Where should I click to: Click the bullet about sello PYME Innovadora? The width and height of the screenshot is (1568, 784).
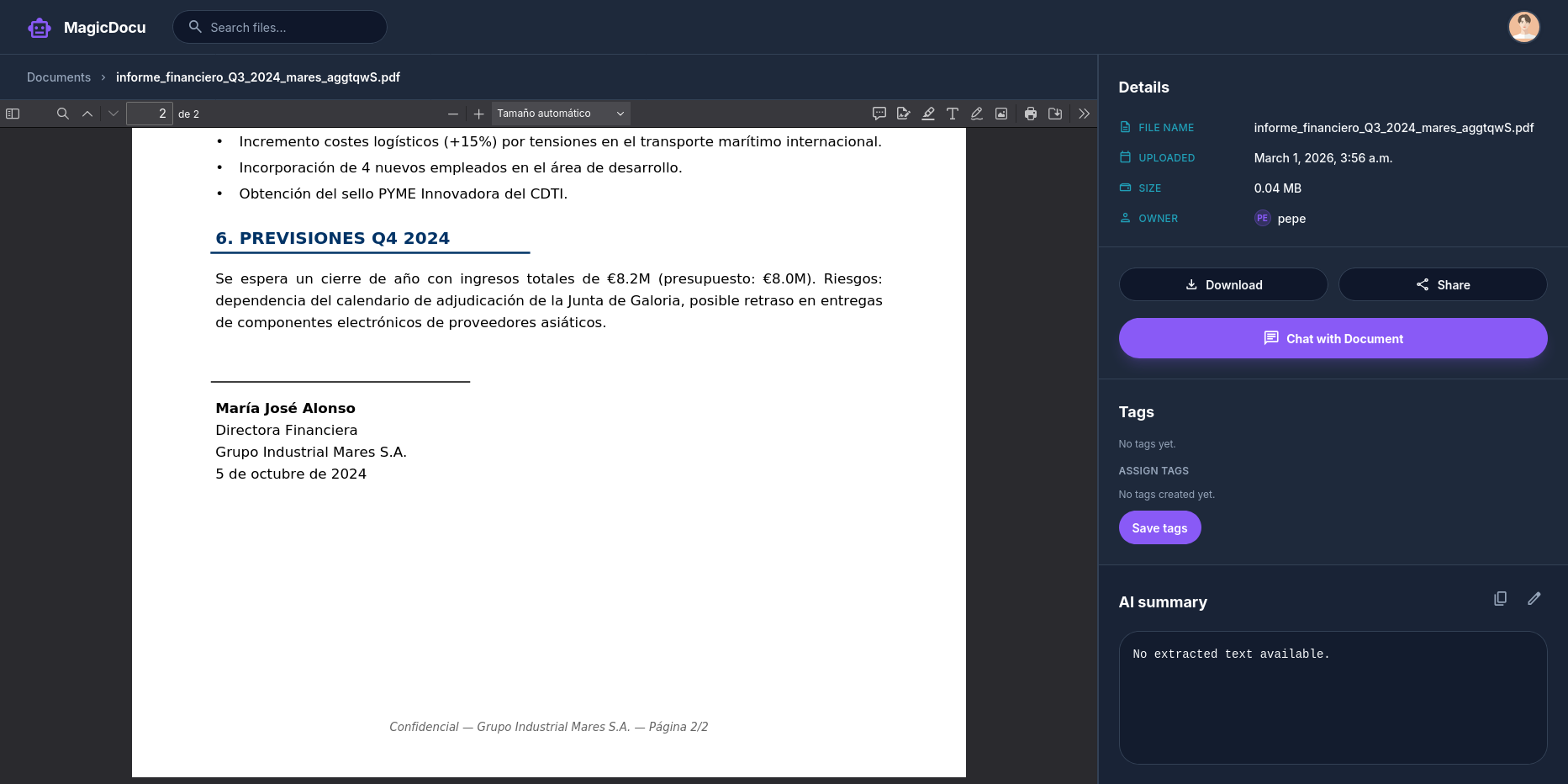(x=404, y=193)
